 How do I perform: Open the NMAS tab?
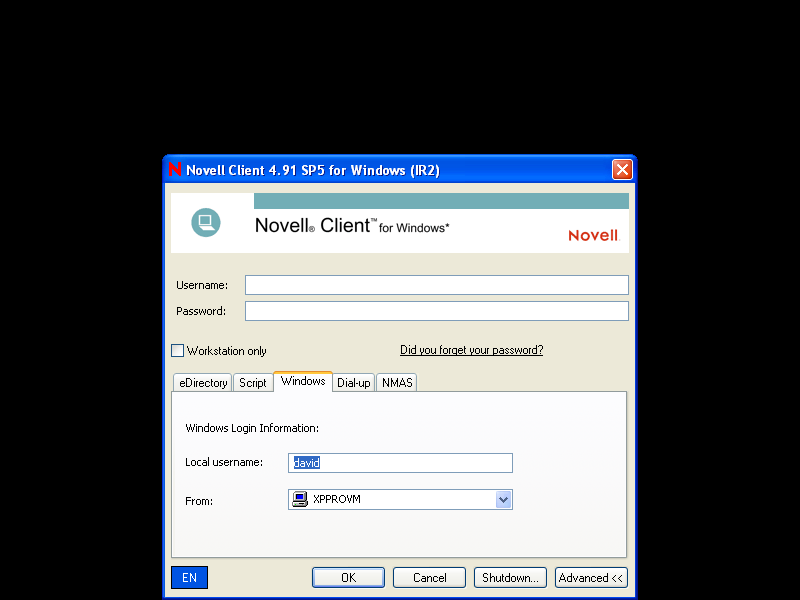[397, 383]
